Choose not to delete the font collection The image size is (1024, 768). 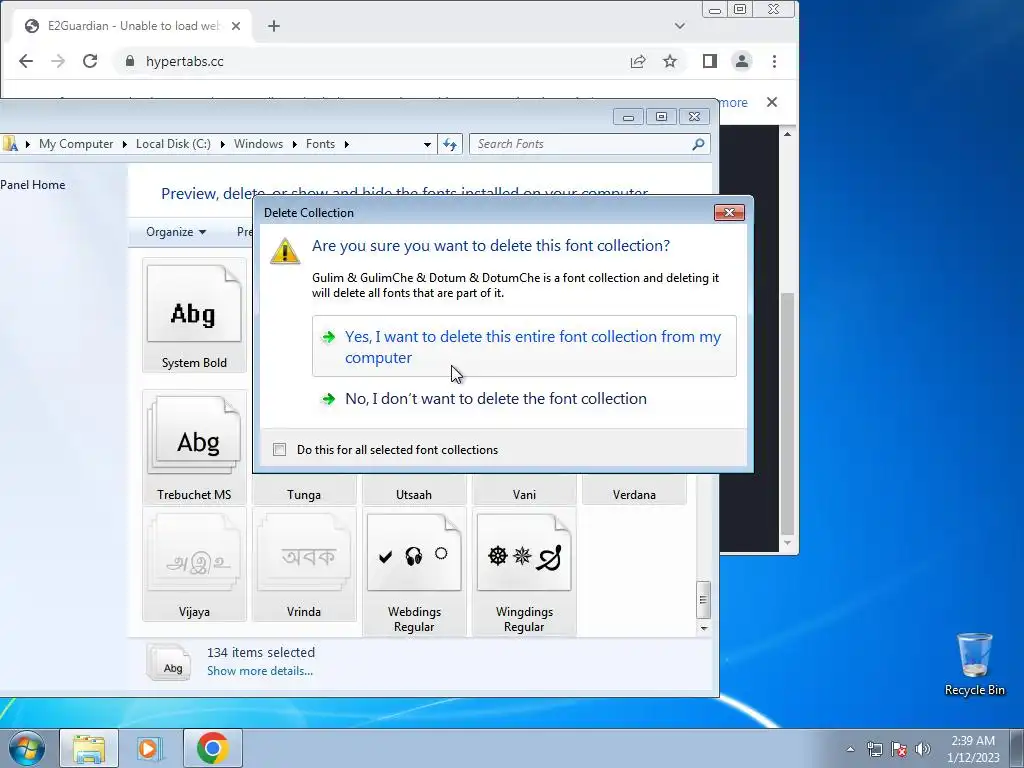point(495,398)
